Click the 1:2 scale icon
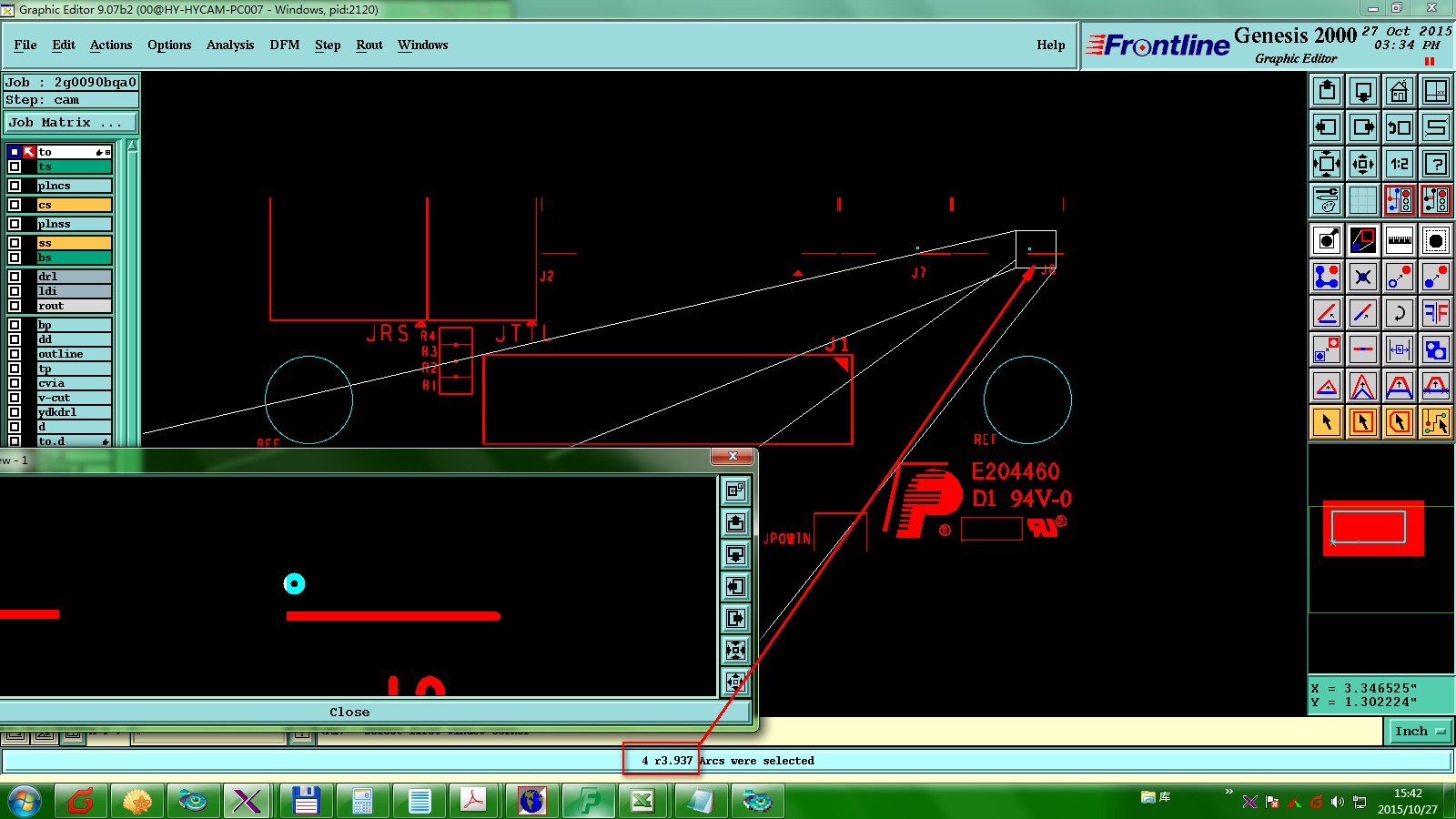The height and width of the screenshot is (819, 1456). (1400, 164)
